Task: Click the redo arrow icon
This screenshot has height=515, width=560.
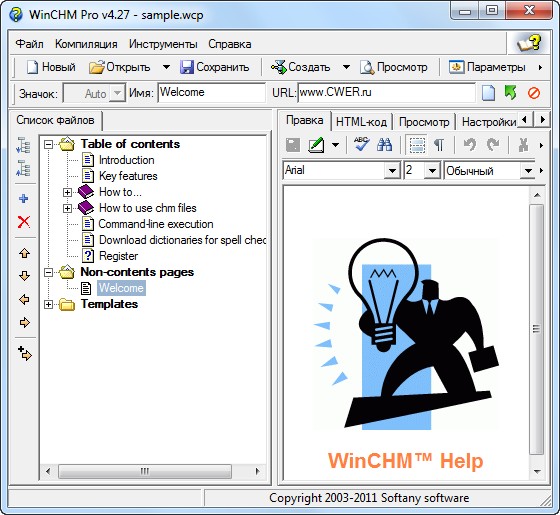Action: pyautogui.click(x=493, y=145)
